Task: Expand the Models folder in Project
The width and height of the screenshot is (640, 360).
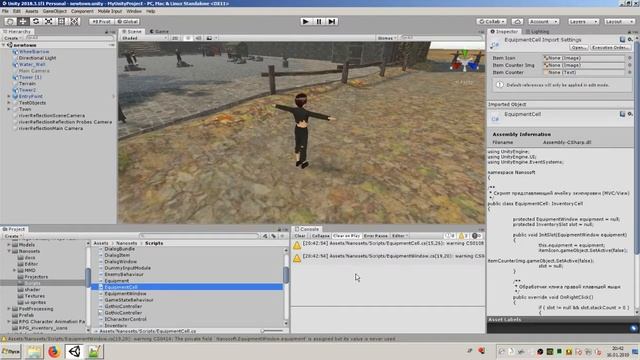Action: point(9,244)
